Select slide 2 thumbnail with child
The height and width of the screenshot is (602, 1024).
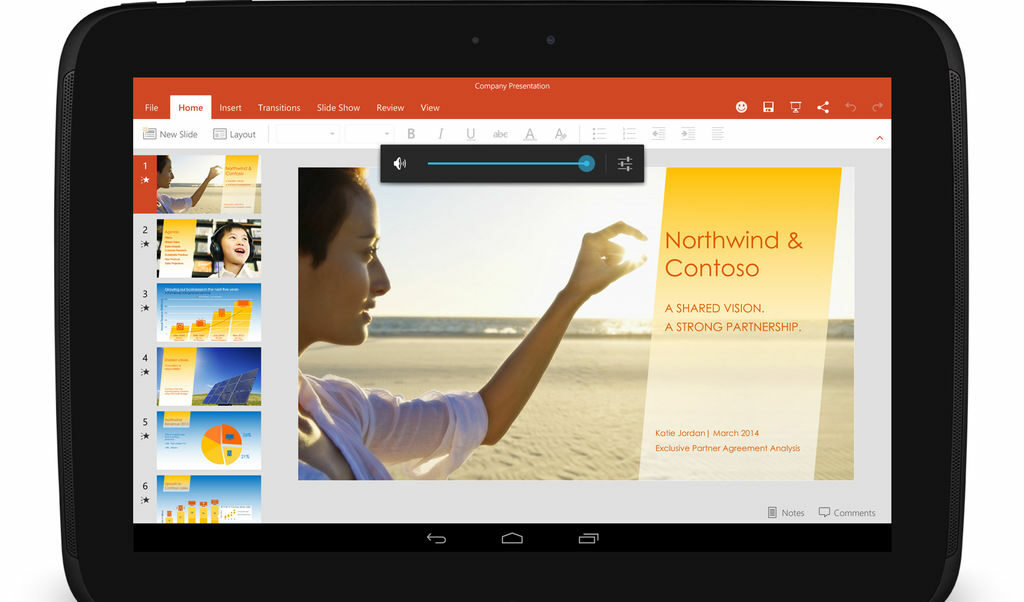click(x=209, y=248)
